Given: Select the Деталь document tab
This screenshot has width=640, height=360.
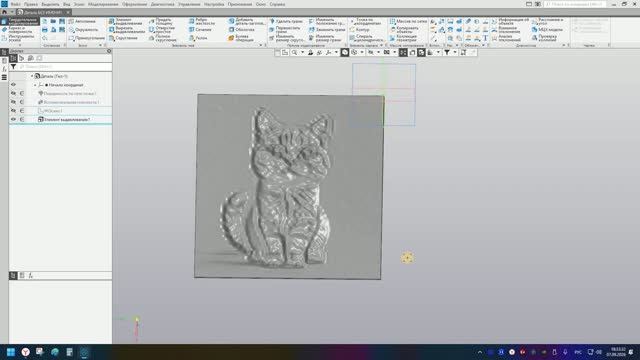Looking at the screenshot, I should click(44, 12).
